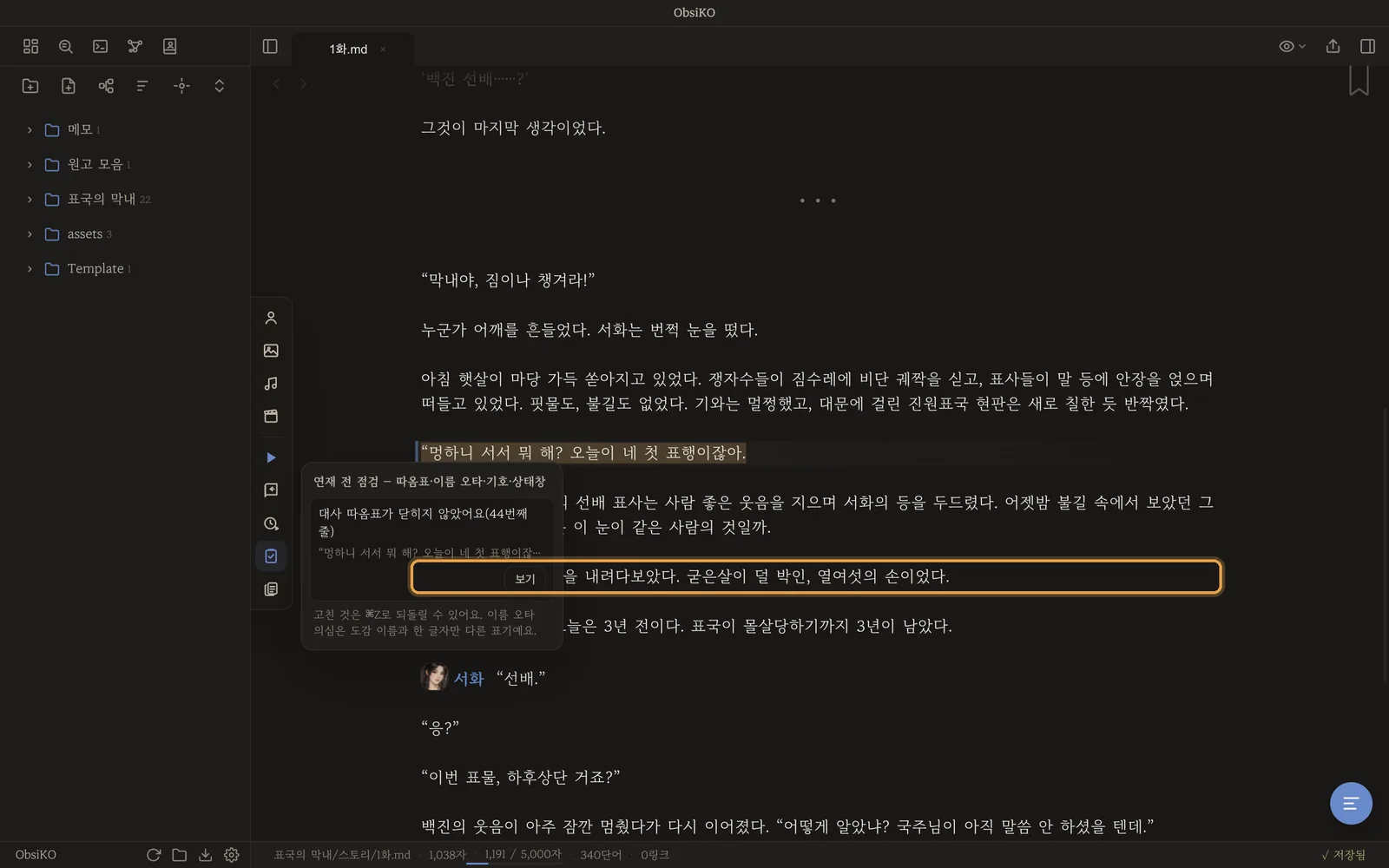Change file sort order
Viewport: 1389px width, 868px height.
click(x=142, y=86)
